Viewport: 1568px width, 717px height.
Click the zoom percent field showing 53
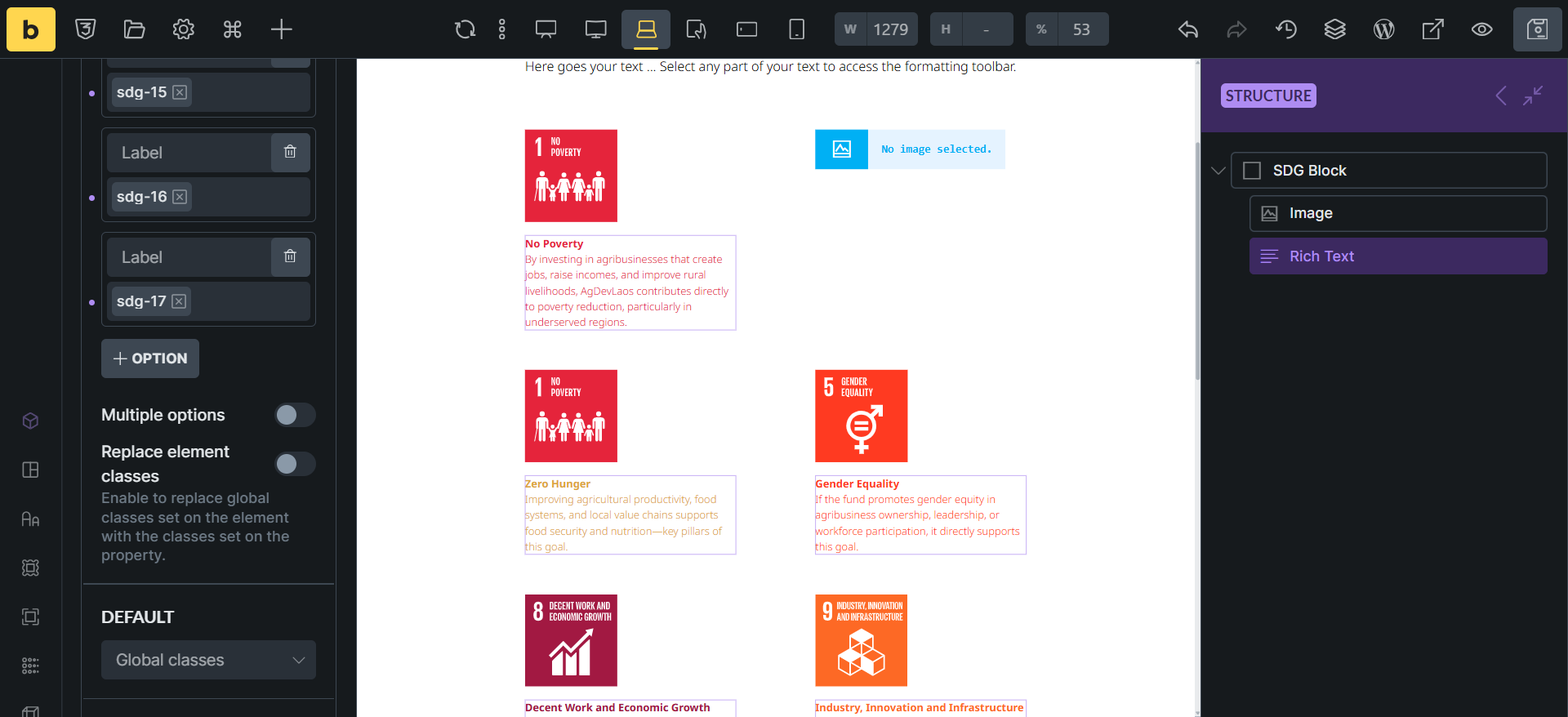click(x=1082, y=29)
